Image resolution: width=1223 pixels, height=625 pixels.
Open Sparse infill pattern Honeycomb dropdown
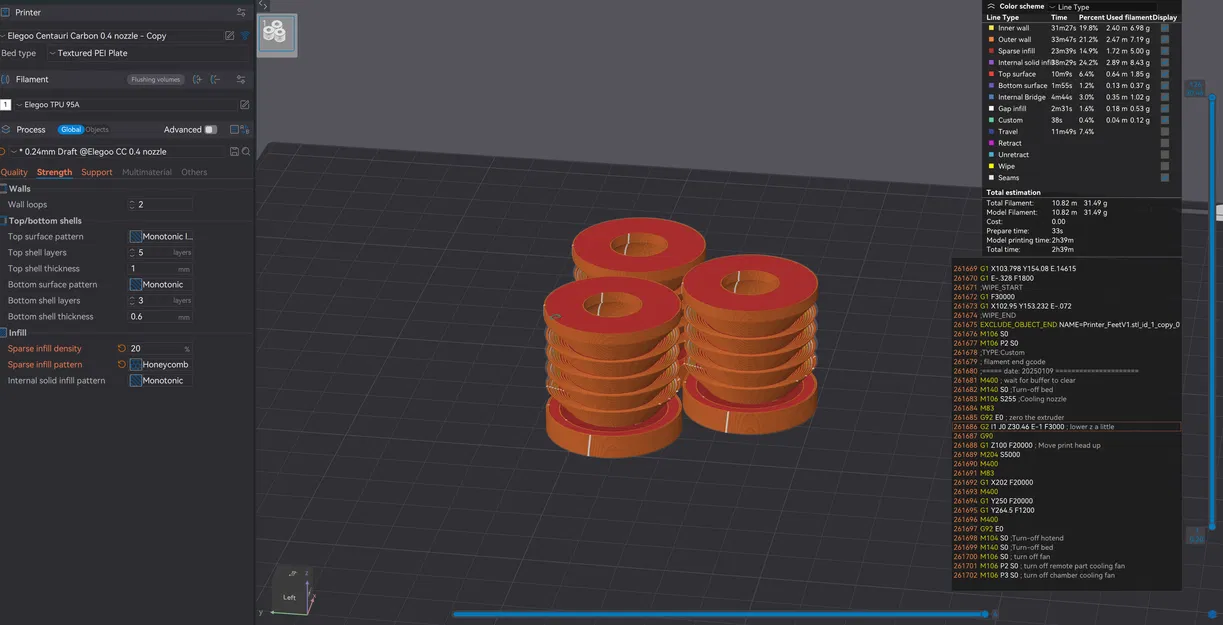point(160,364)
